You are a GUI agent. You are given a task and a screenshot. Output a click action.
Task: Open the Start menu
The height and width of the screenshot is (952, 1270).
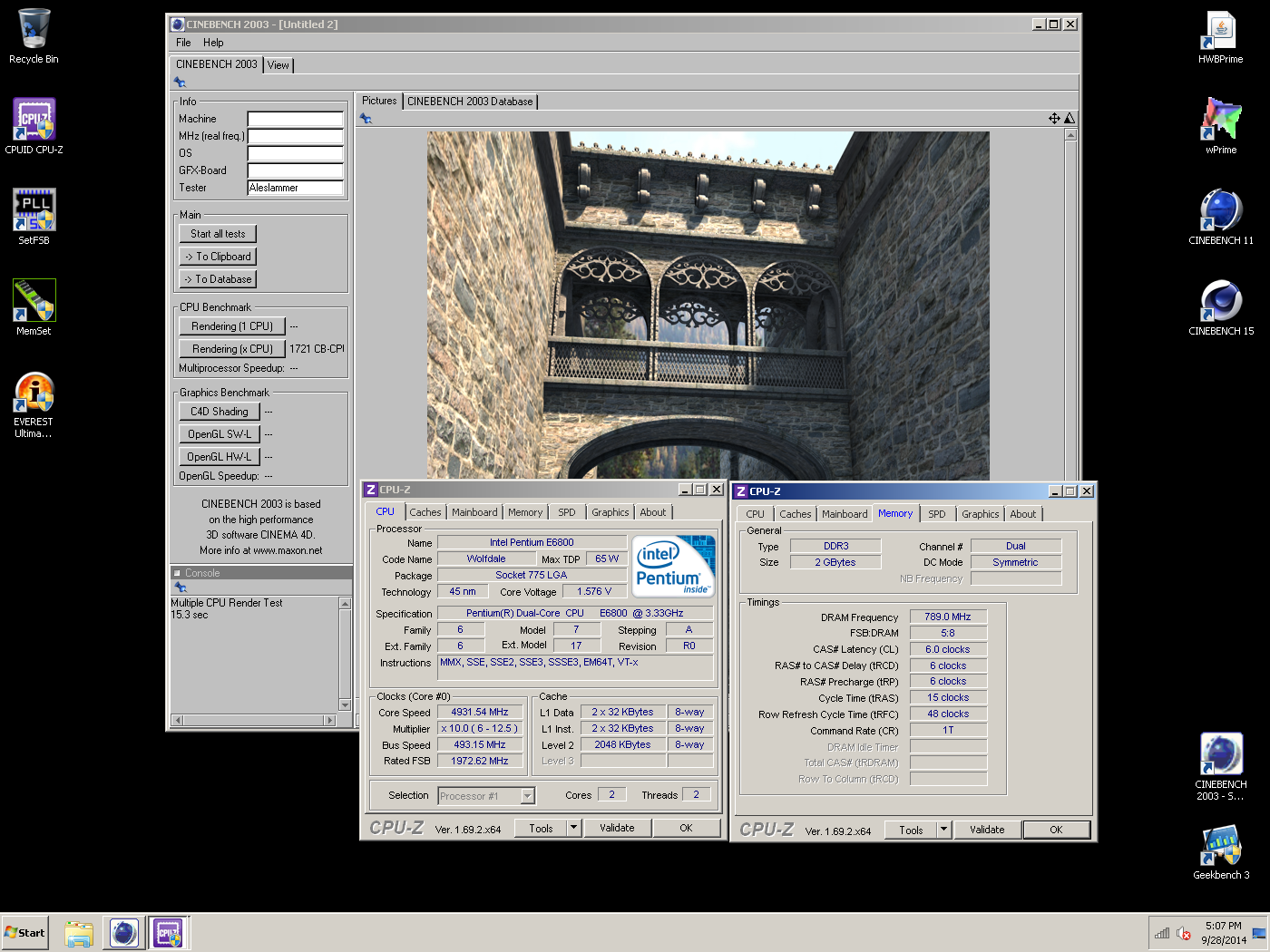click(x=24, y=933)
